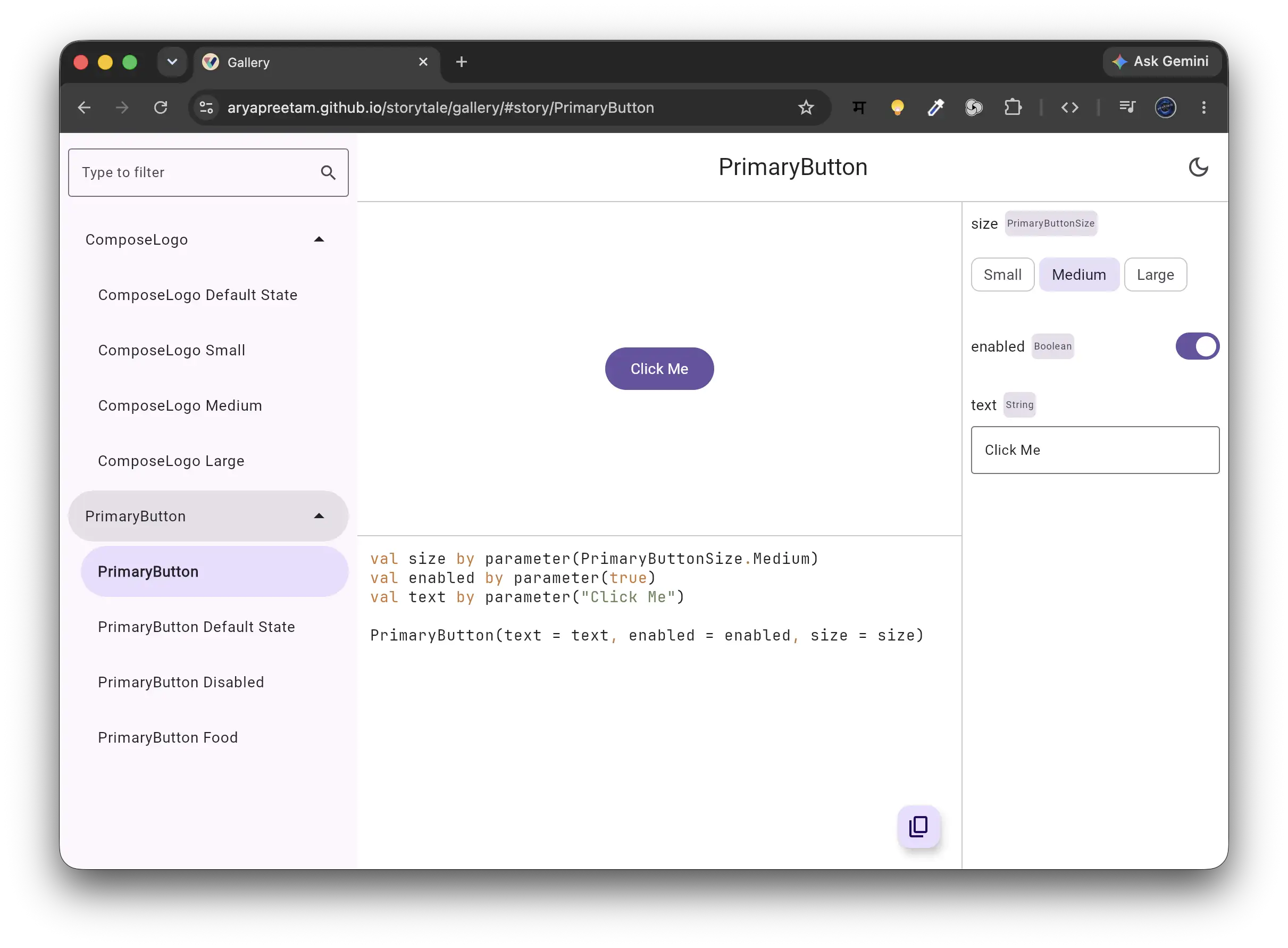Activate the color picker eyedropper extension
The image size is (1288, 948).
(935, 107)
